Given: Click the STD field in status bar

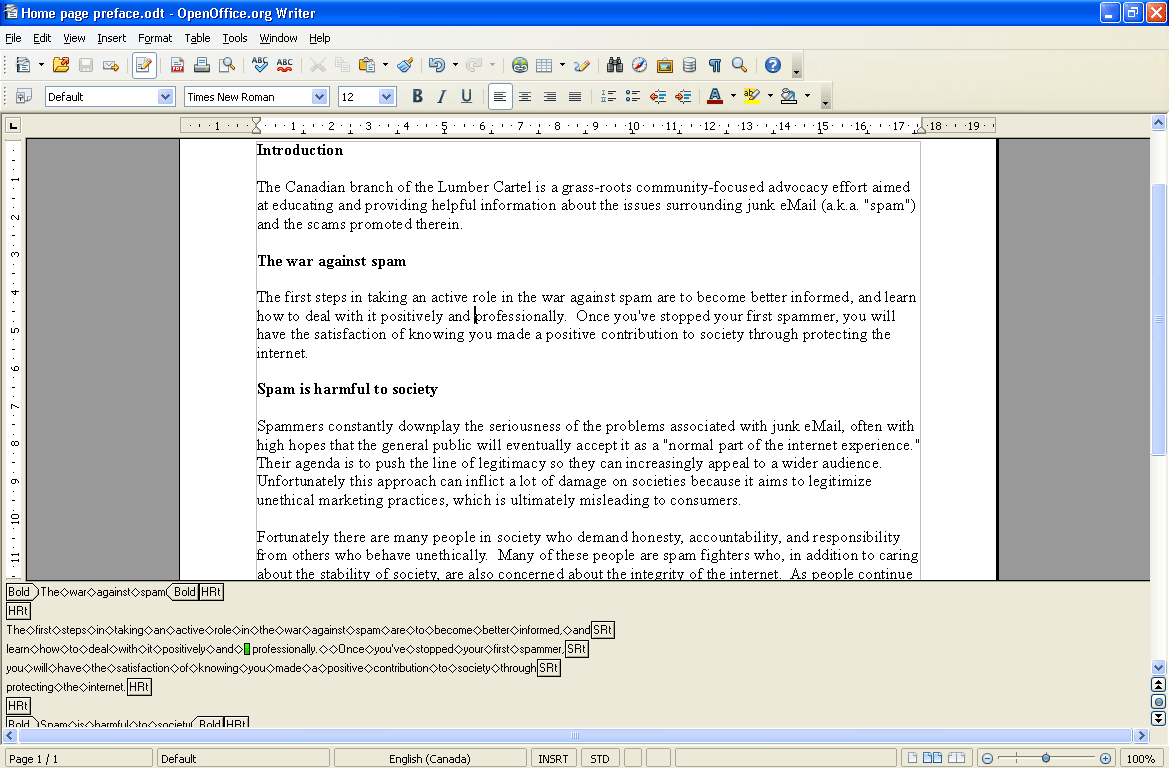Looking at the screenshot, I should [x=600, y=758].
